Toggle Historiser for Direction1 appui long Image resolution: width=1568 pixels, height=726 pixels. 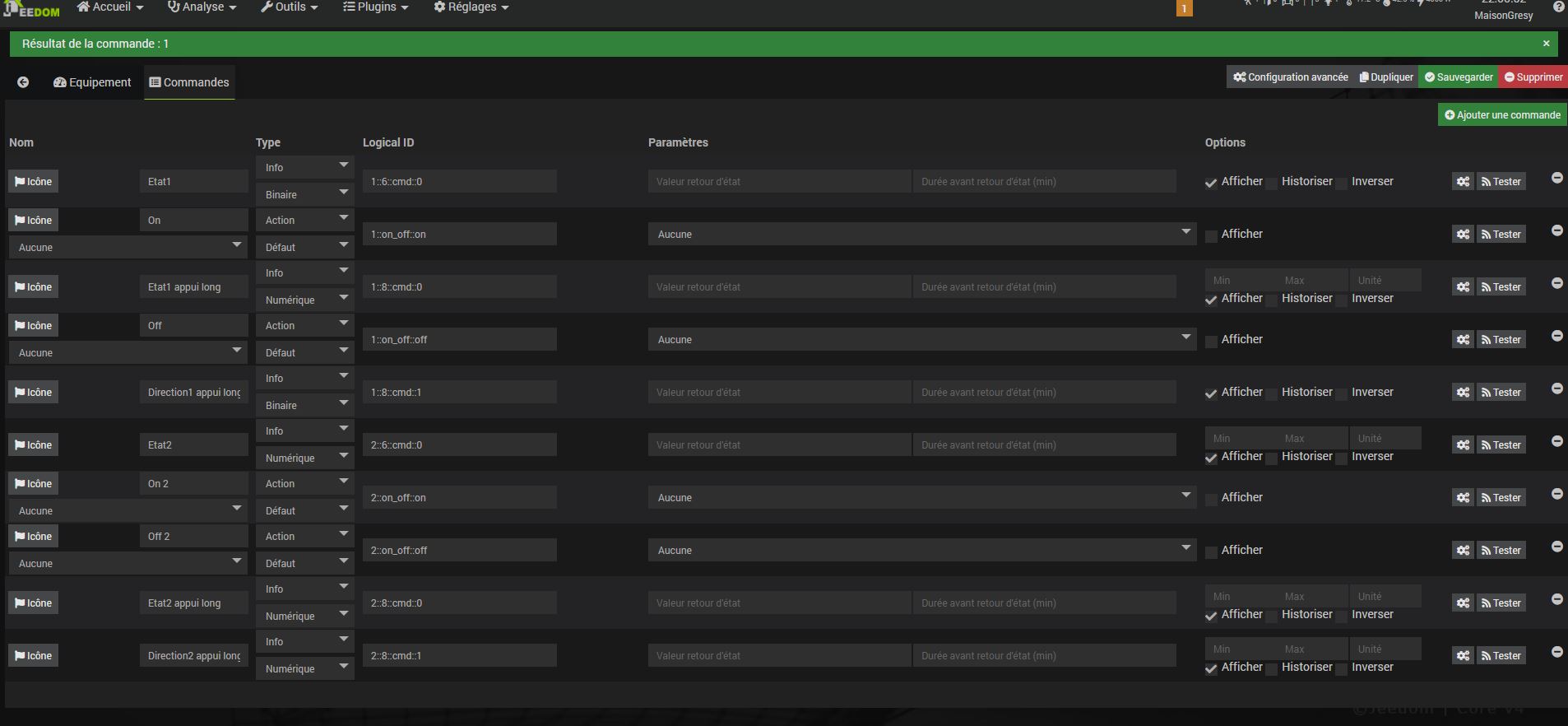click(1271, 394)
